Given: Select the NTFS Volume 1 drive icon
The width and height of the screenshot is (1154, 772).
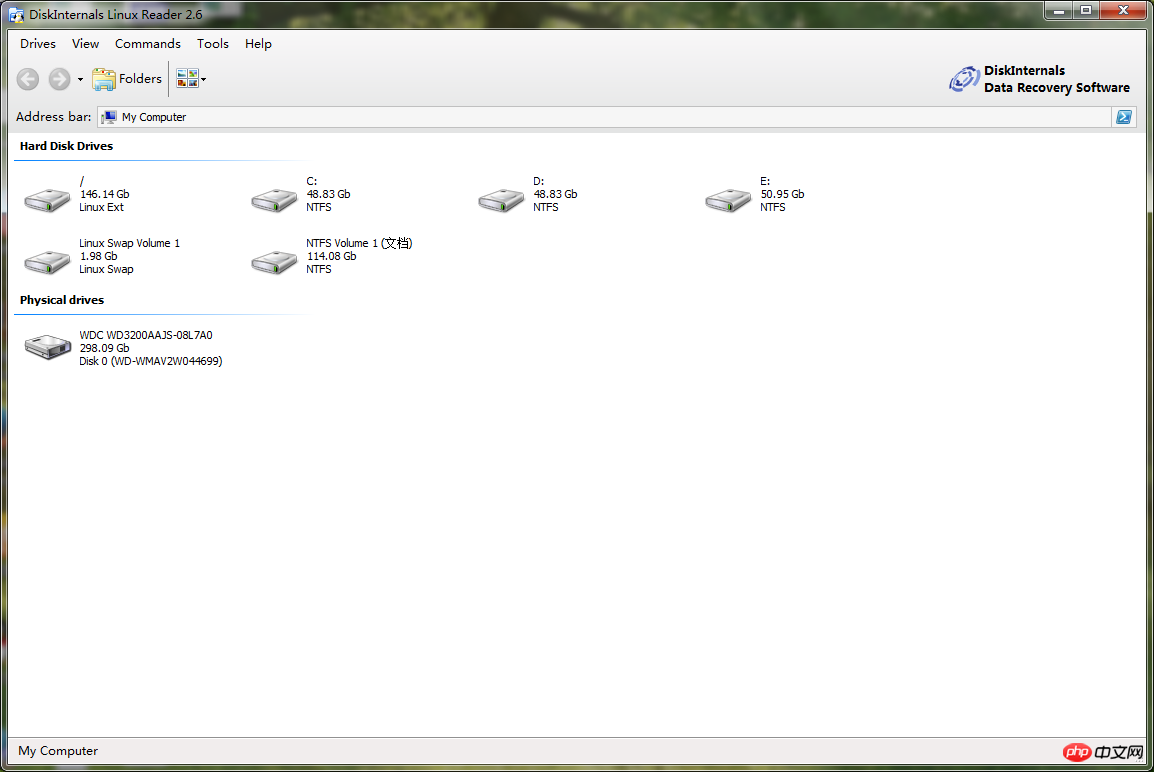Looking at the screenshot, I should pyautogui.click(x=275, y=262).
